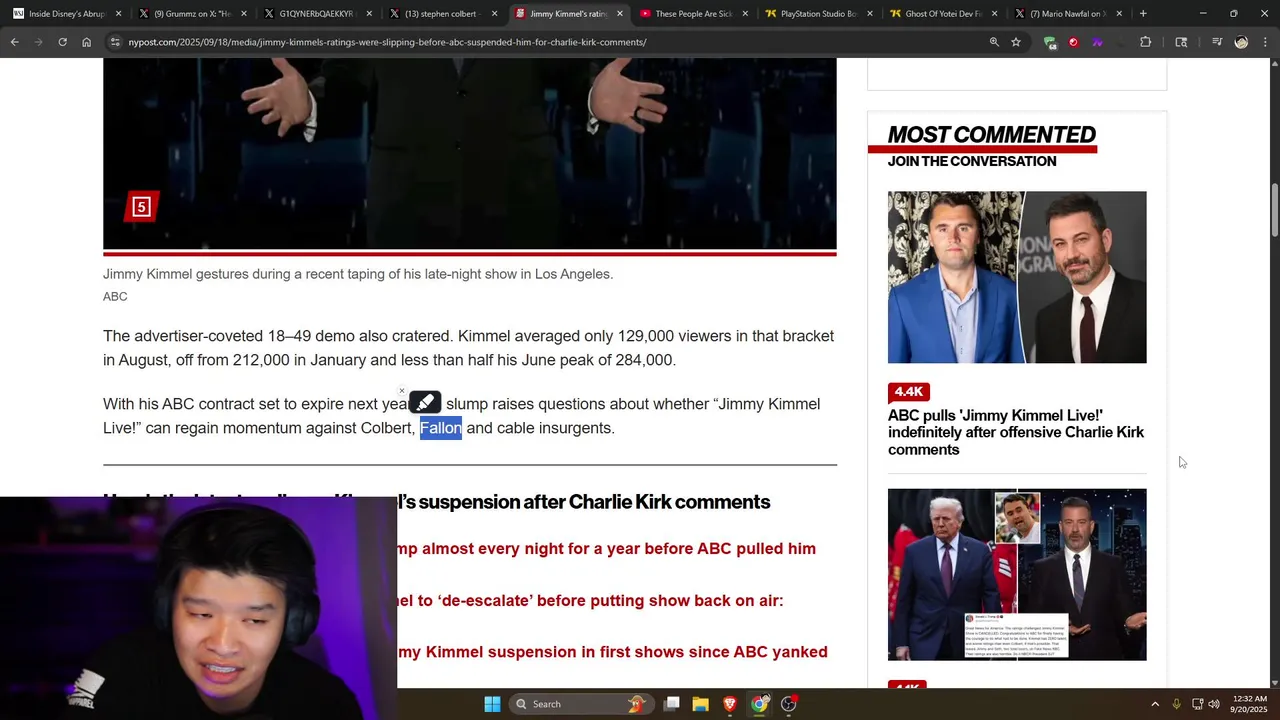Click the page vertical scrollbar thumb
1280x720 pixels.
1274,210
